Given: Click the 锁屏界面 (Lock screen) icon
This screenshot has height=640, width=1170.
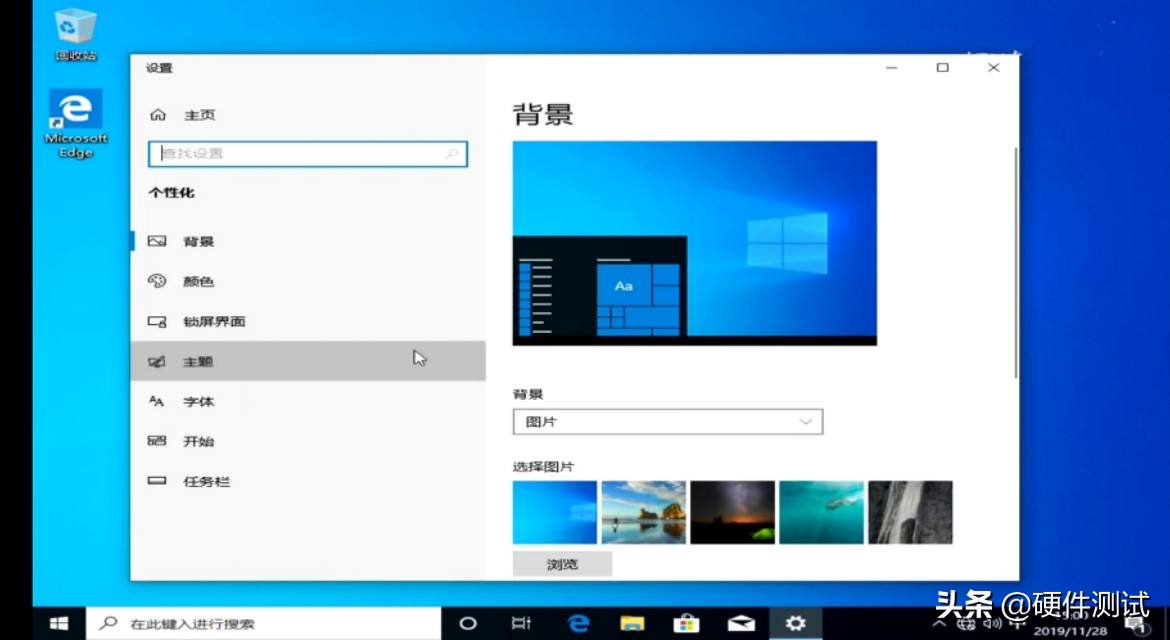Looking at the screenshot, I should pyautogui.click(x=157, y=321).
